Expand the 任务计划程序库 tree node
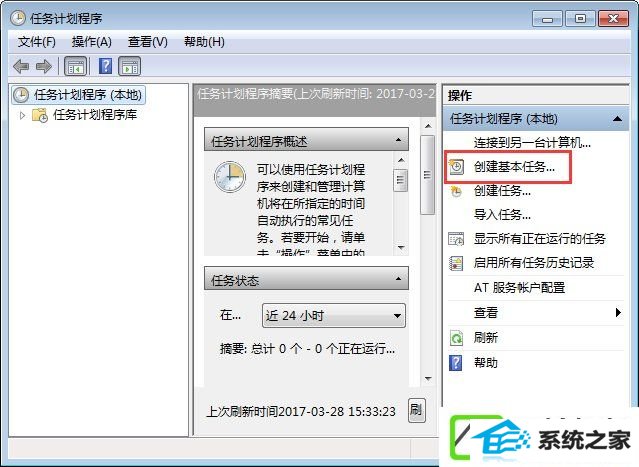639x467 pixels. click(22, 115)
